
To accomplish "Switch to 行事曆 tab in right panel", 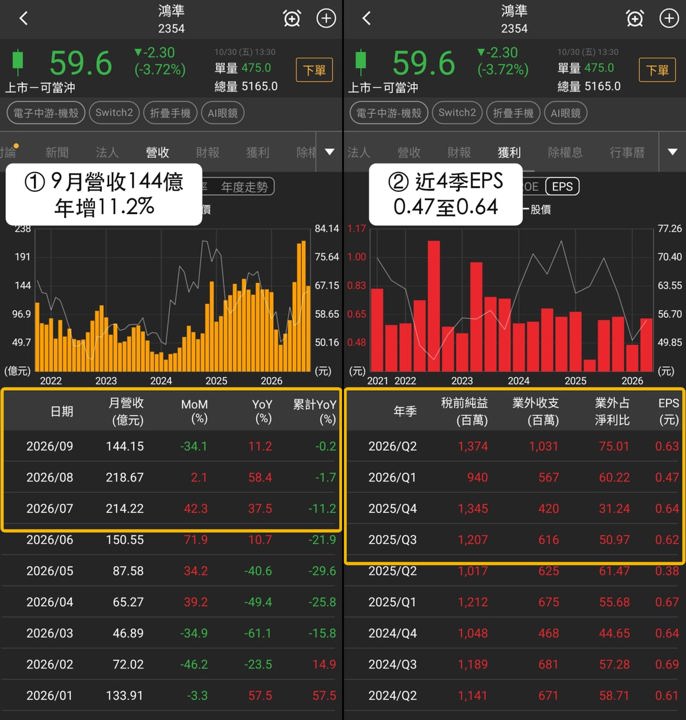I will click(x=627, y=152).
